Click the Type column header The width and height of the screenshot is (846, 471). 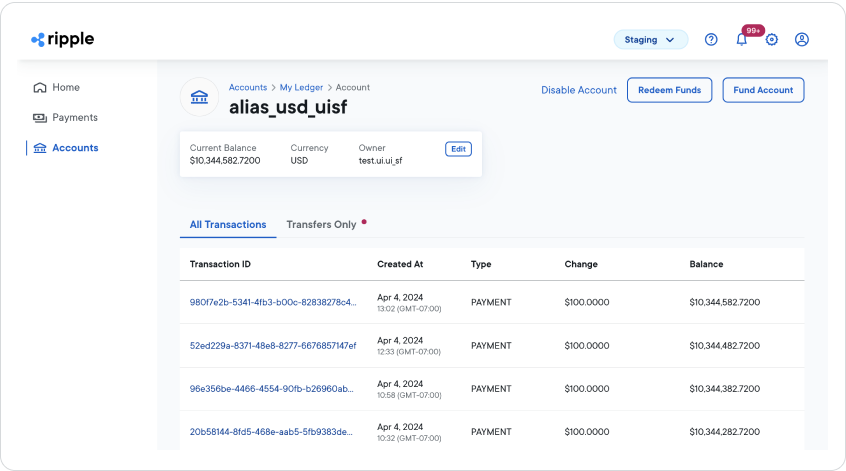coord(481,264)
